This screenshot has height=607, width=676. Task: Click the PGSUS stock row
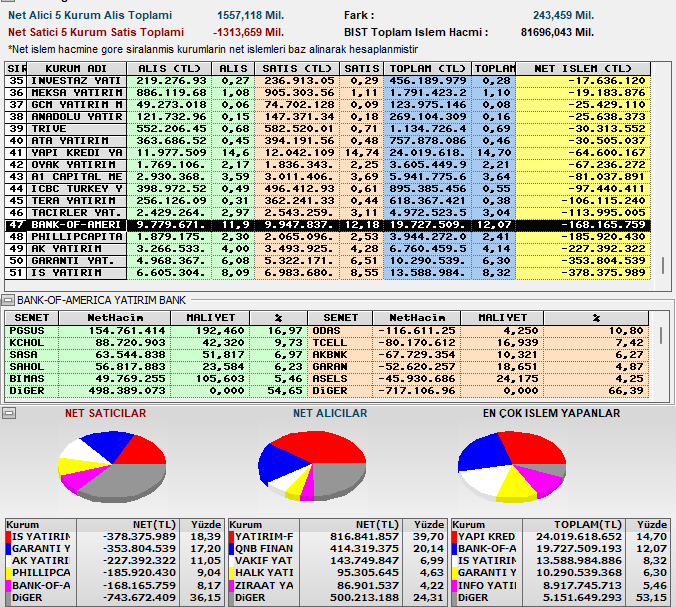tap(156, 331)
